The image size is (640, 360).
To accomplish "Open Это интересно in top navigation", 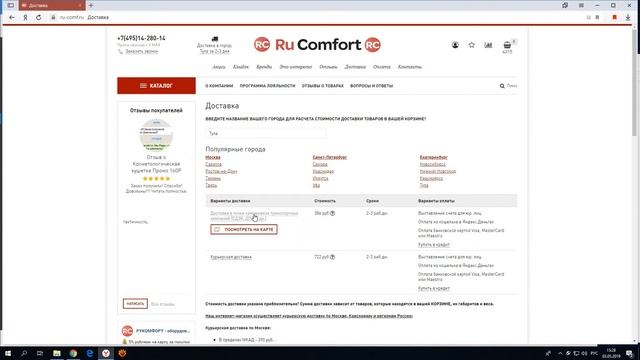I will click(296, 67).
